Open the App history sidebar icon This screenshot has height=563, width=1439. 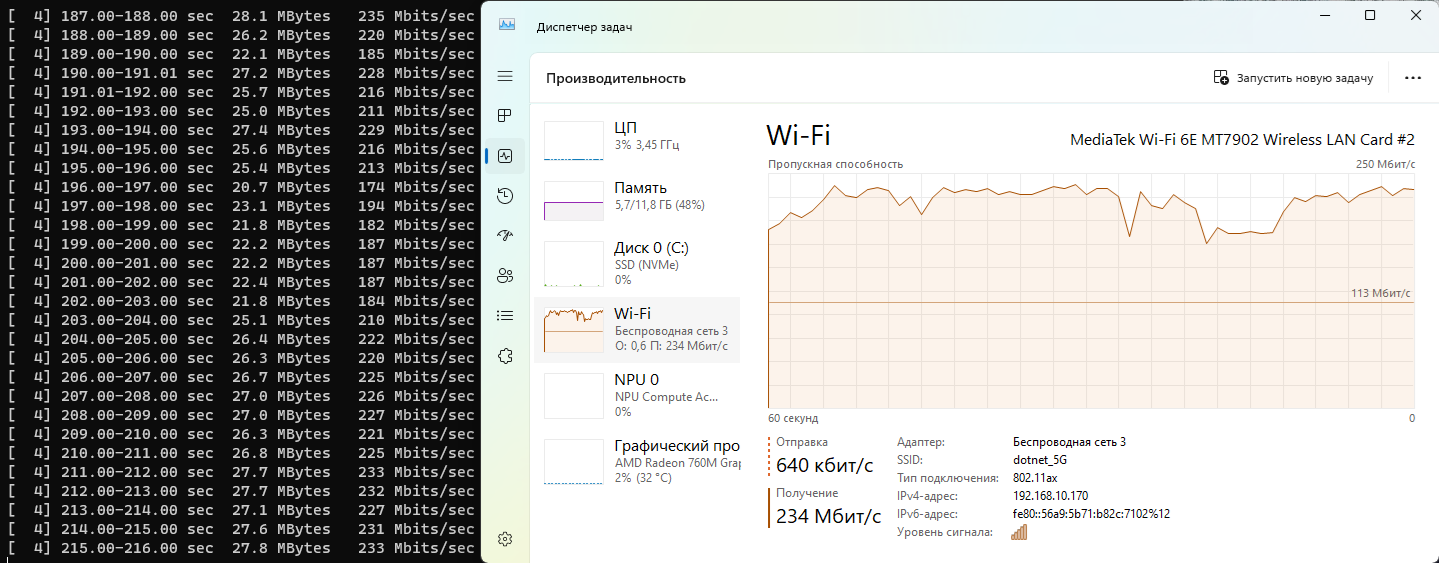tap(505, 196)
